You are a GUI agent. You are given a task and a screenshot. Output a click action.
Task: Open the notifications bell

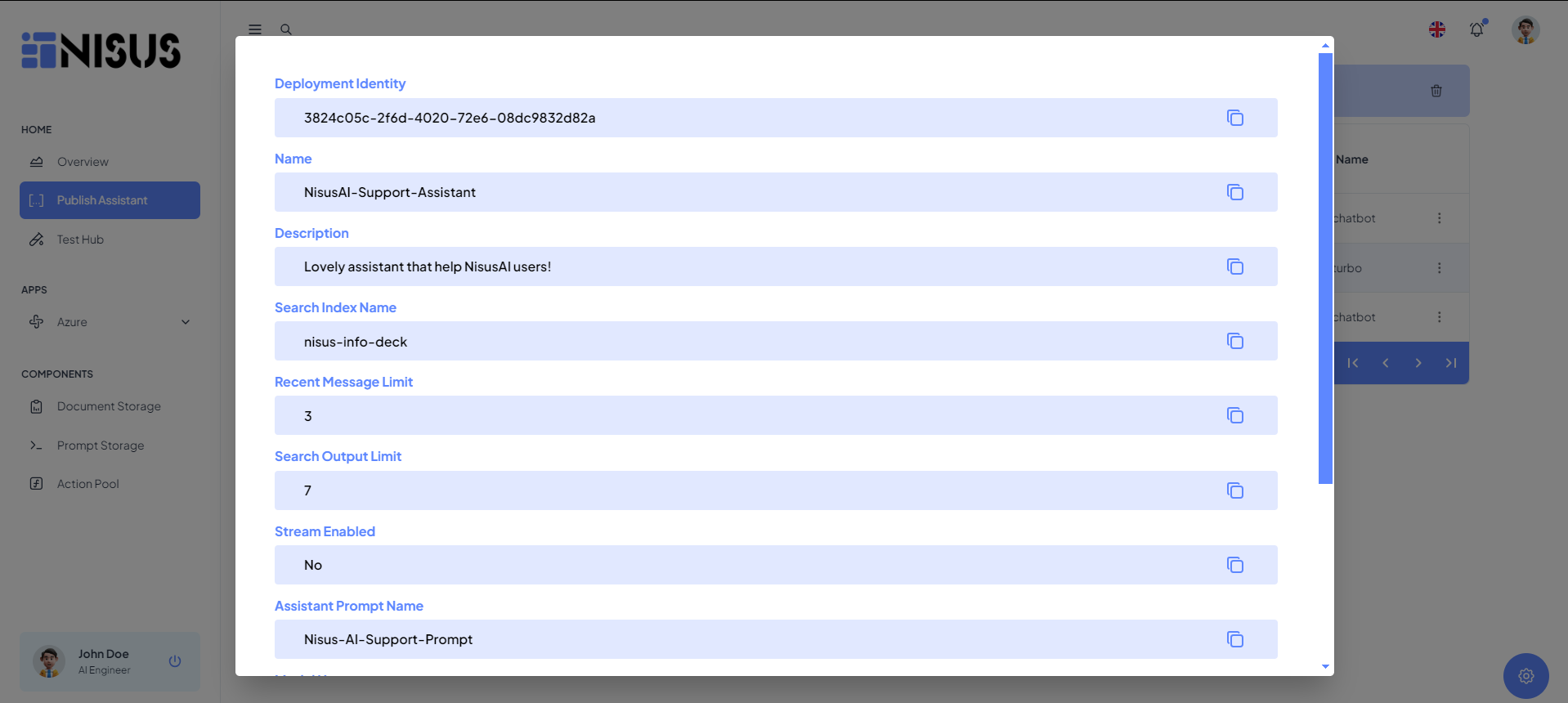[1476, 29]
